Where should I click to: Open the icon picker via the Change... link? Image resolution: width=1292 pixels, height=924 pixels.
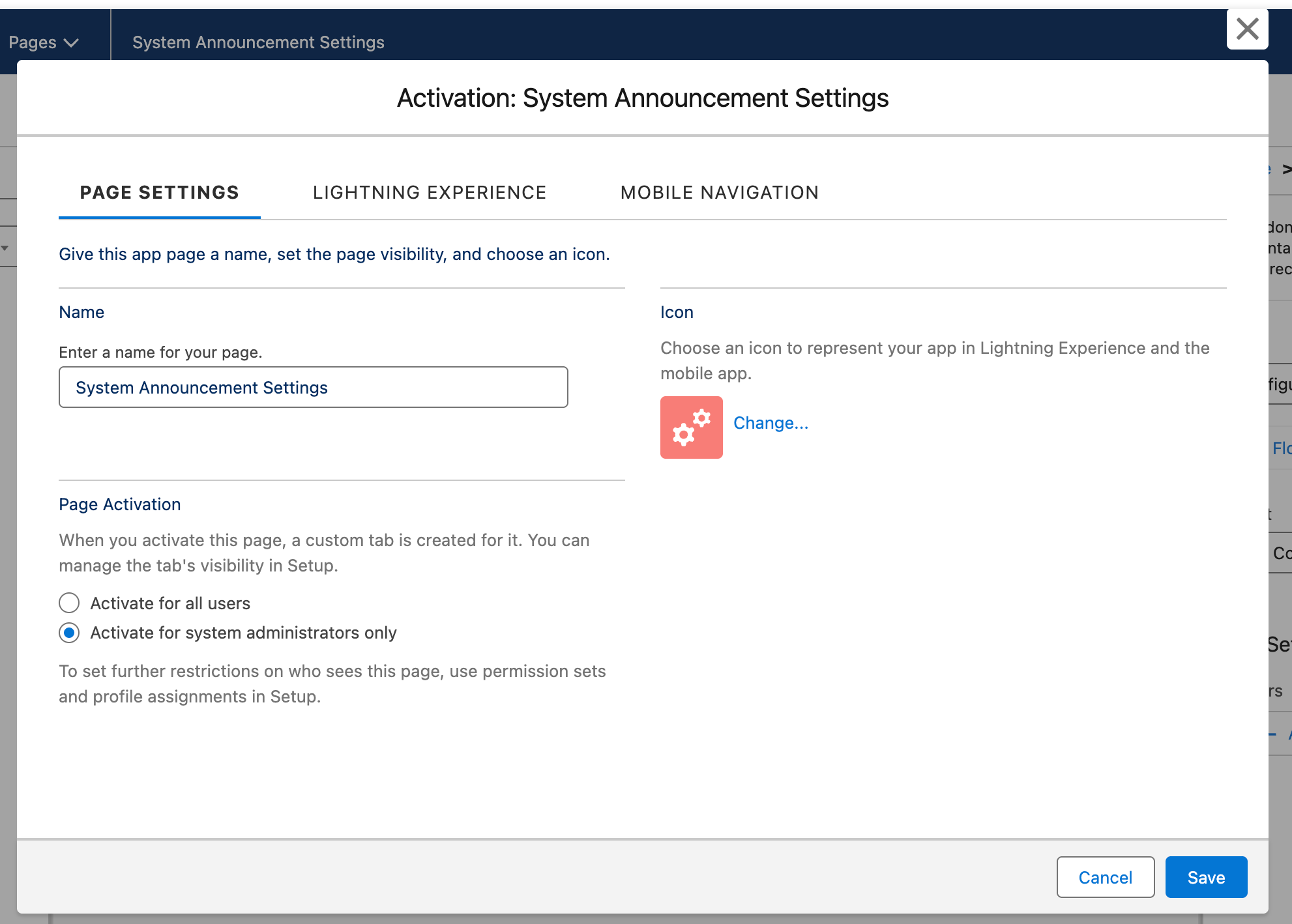point(771,422)
